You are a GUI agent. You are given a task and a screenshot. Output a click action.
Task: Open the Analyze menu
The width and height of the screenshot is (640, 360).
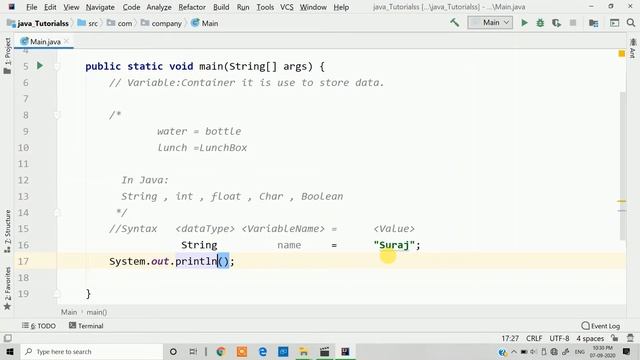(159, 7)
